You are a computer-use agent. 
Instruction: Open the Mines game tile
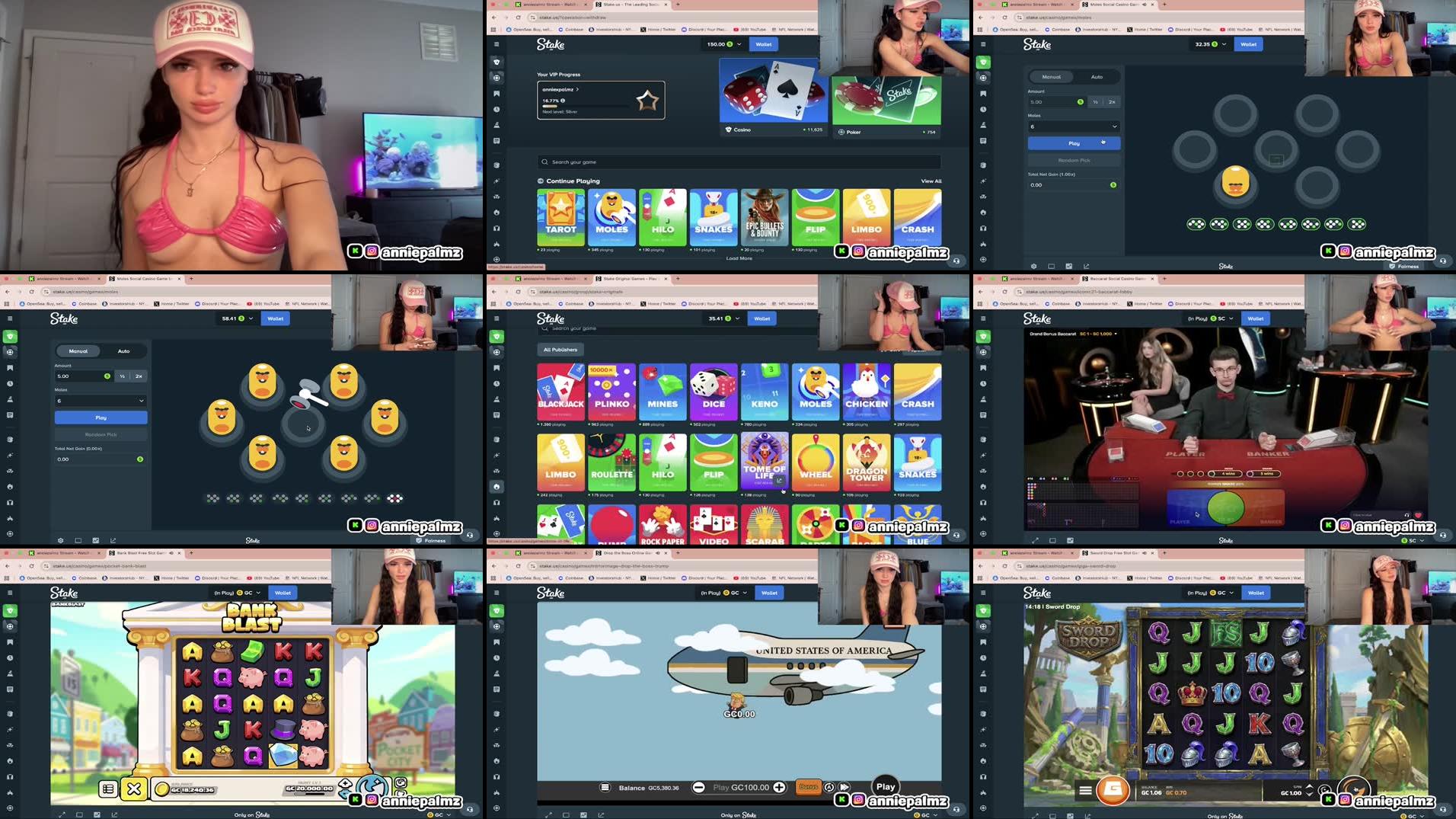tap(663, 392)
